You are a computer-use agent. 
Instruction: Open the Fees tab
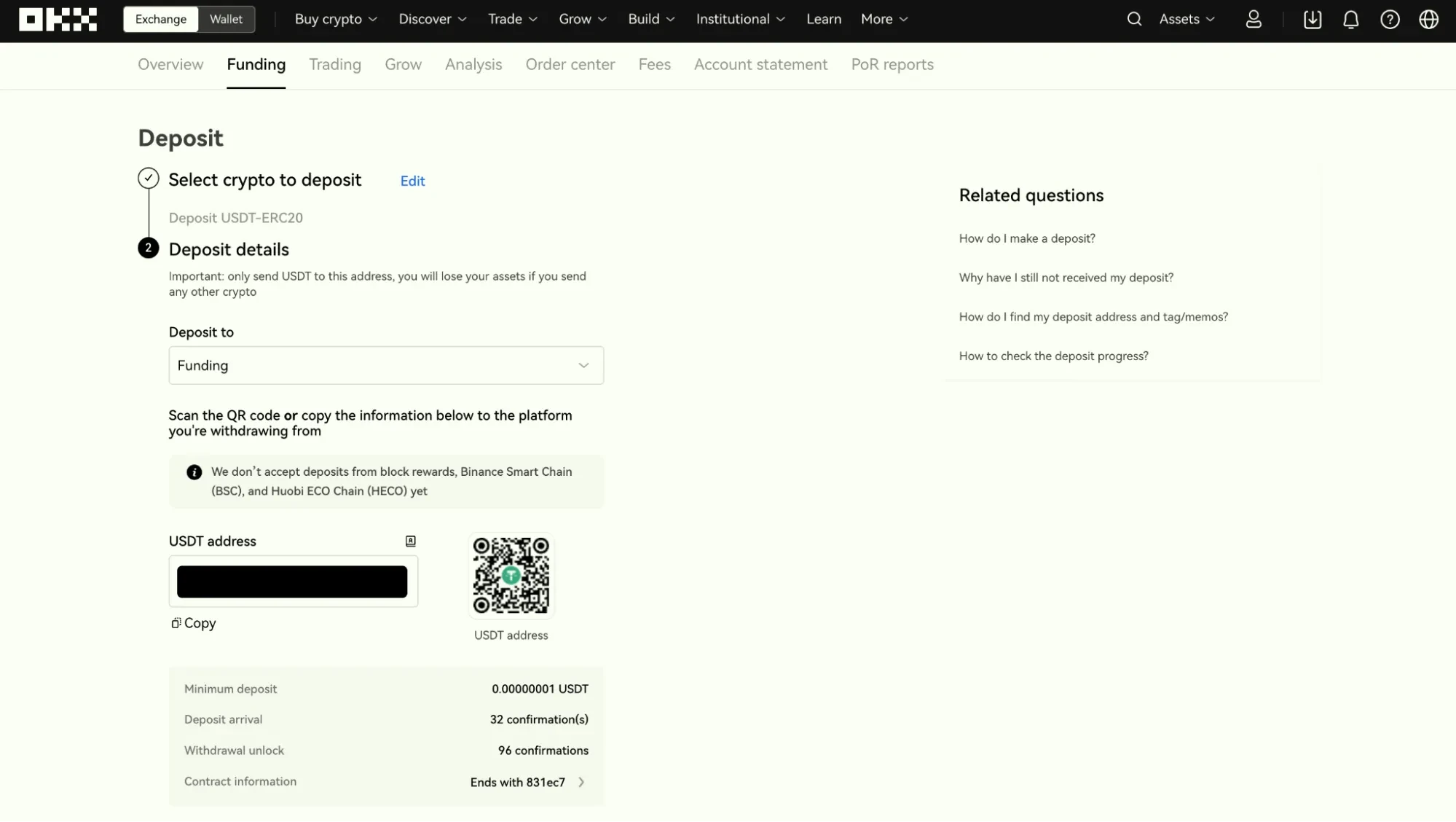pyautogui.click(x=655, y=65)
